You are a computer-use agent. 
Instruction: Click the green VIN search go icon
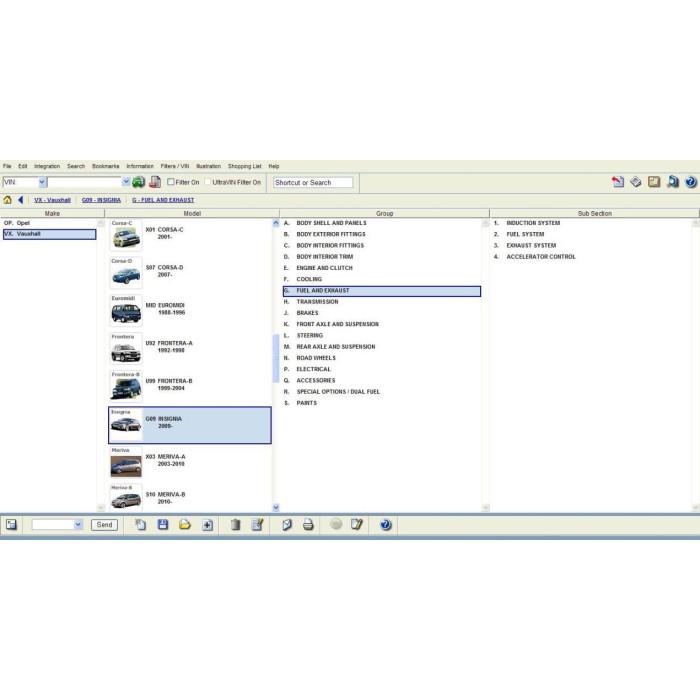point(138,182)
